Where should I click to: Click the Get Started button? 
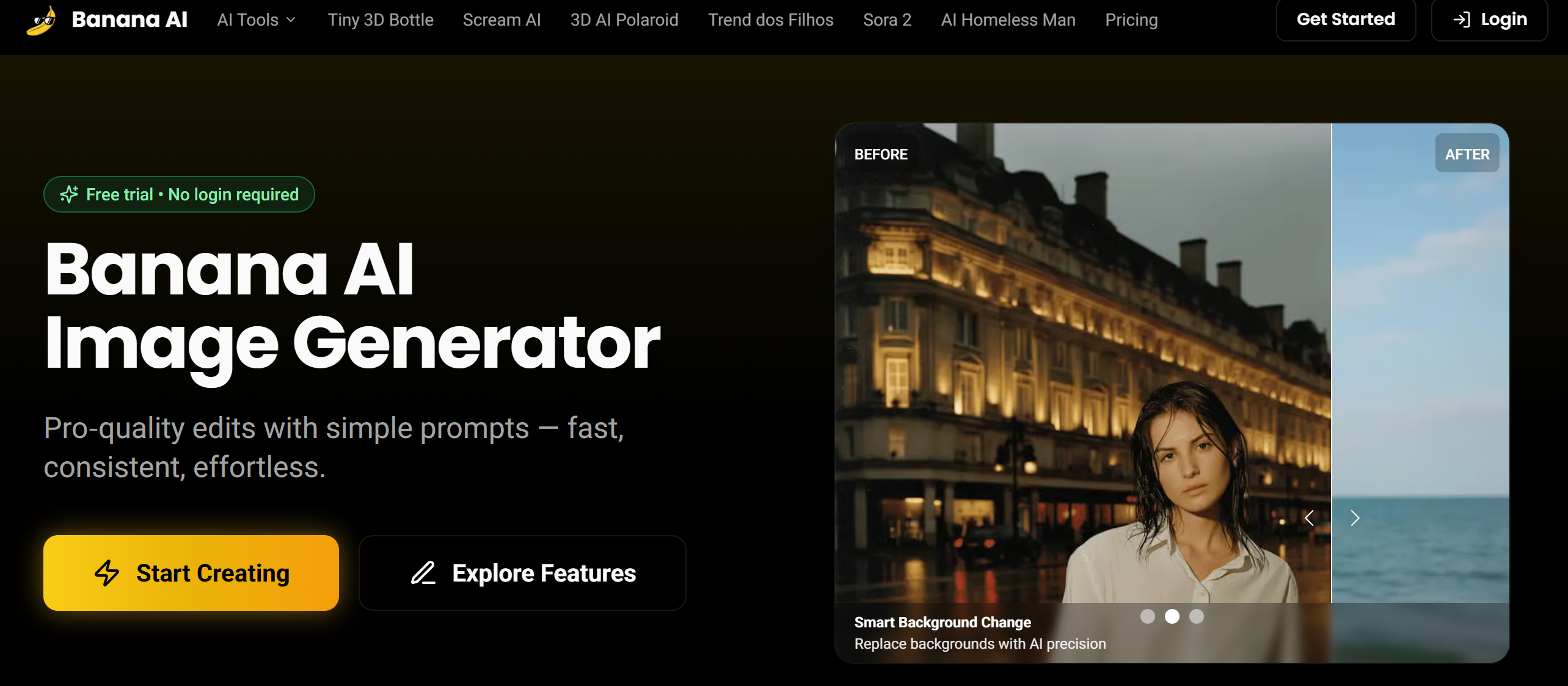coord(1346,20)
